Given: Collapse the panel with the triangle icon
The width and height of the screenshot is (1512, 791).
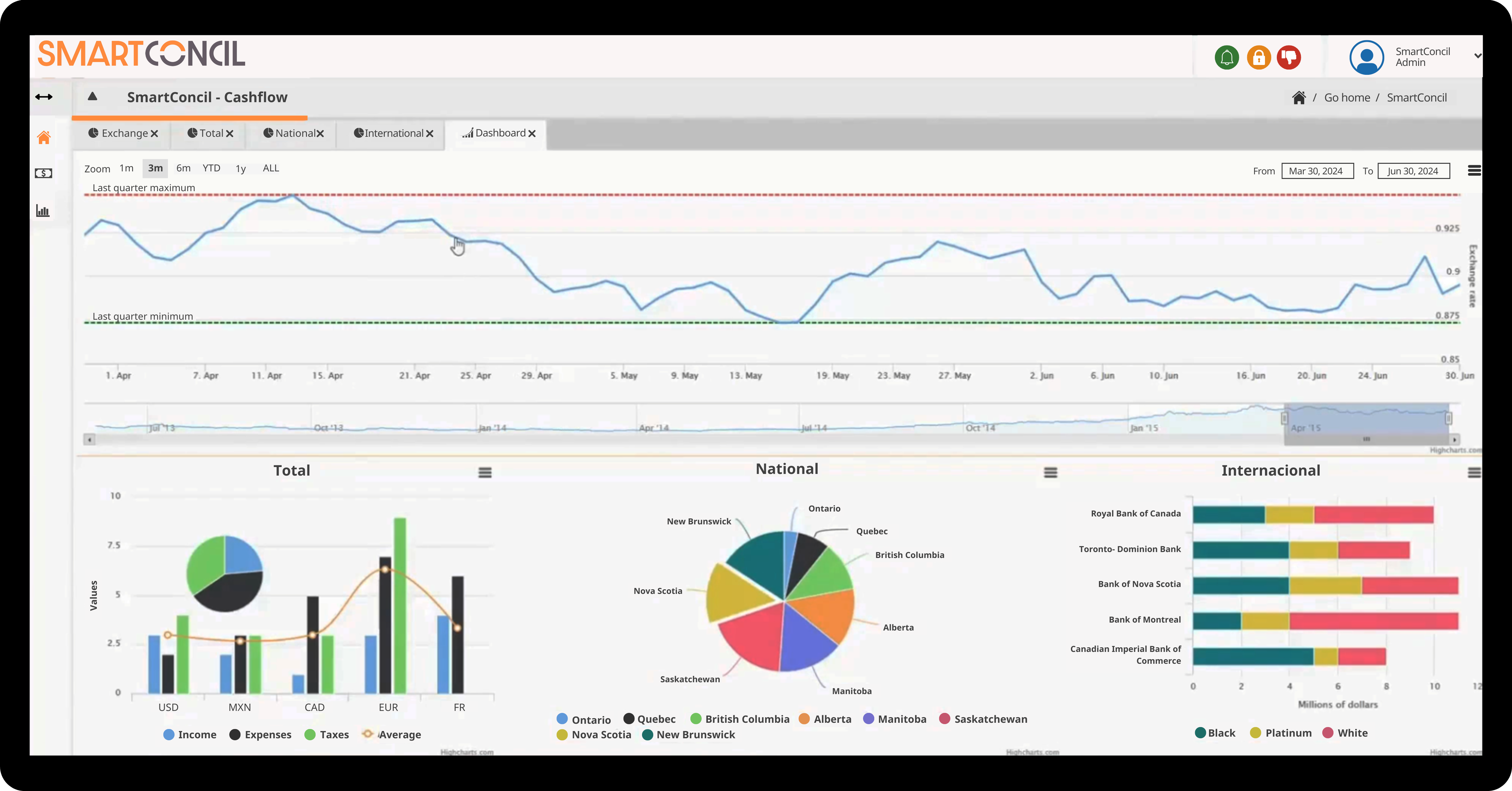Looking at the screenshot, I should coord(93,96).
